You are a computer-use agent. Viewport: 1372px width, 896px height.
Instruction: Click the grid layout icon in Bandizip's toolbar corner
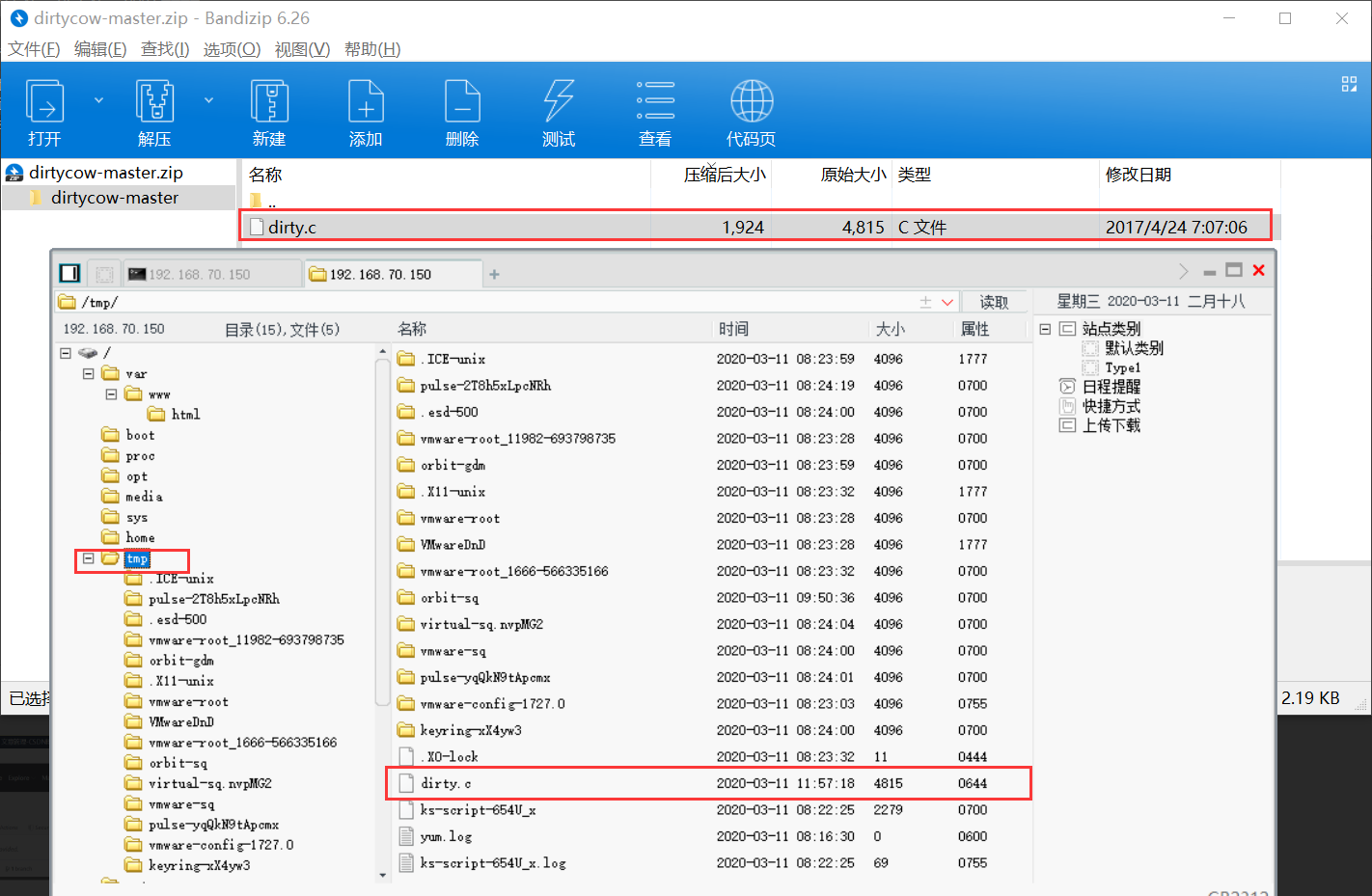click(1349, 84)
